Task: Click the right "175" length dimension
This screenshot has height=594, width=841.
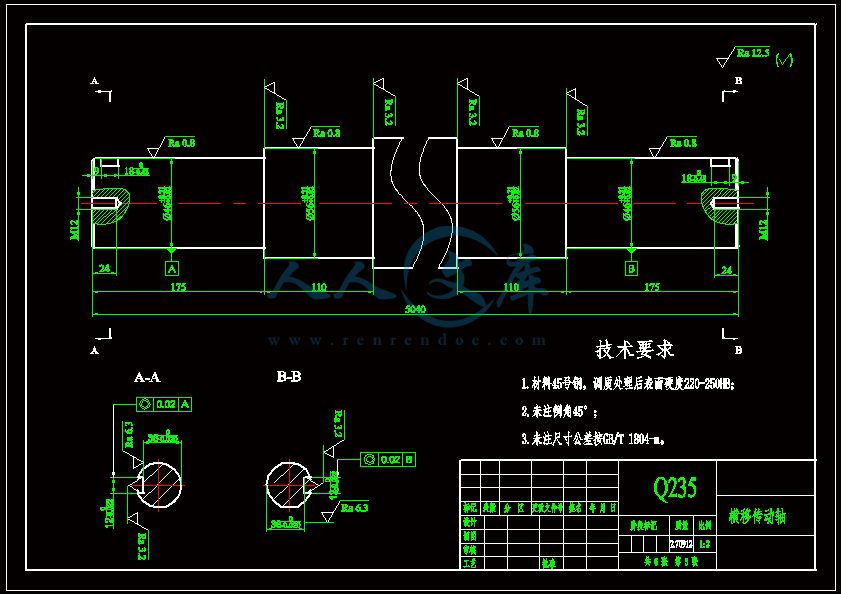Action: pos(652,287)
